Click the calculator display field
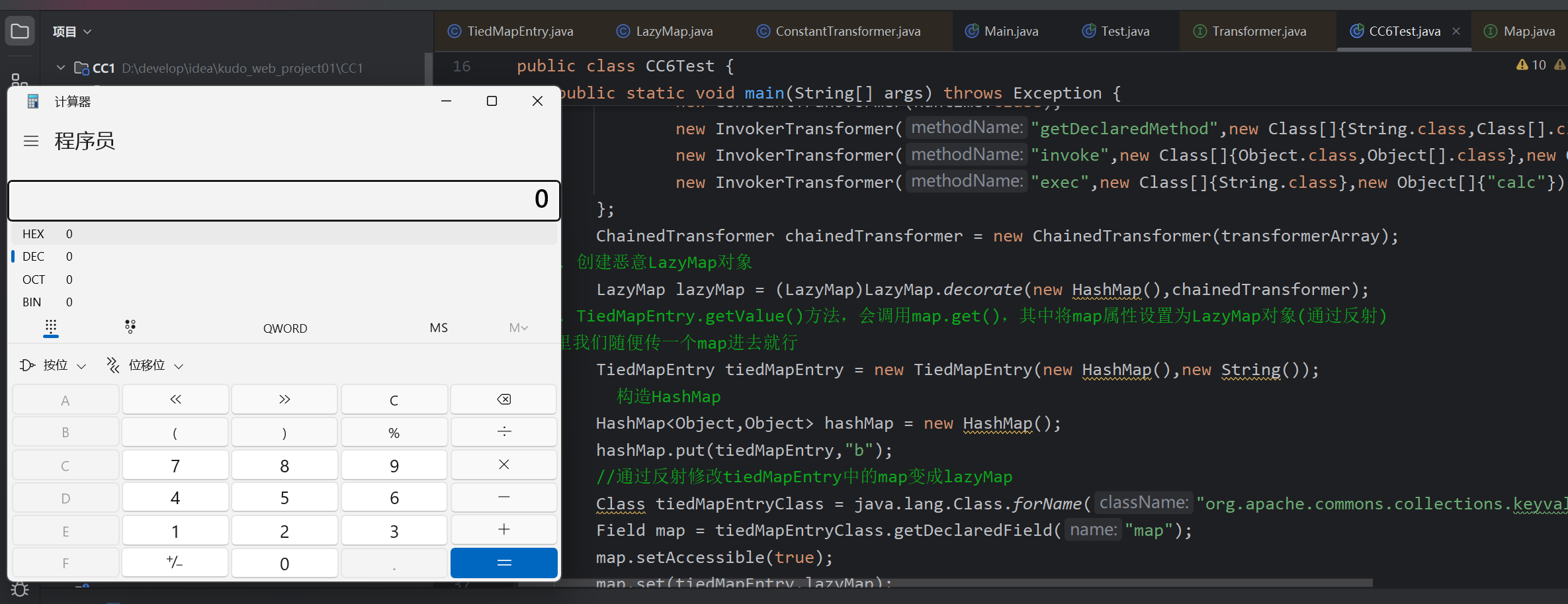Screen dimensions: 1568x604 pyautogui.click(x=284, y=200)
